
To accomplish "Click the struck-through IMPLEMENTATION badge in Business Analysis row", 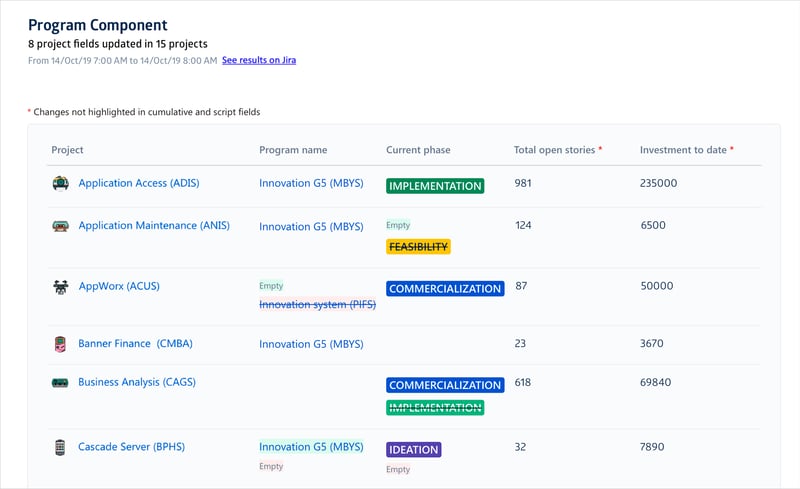I will [x=435, y=408].
